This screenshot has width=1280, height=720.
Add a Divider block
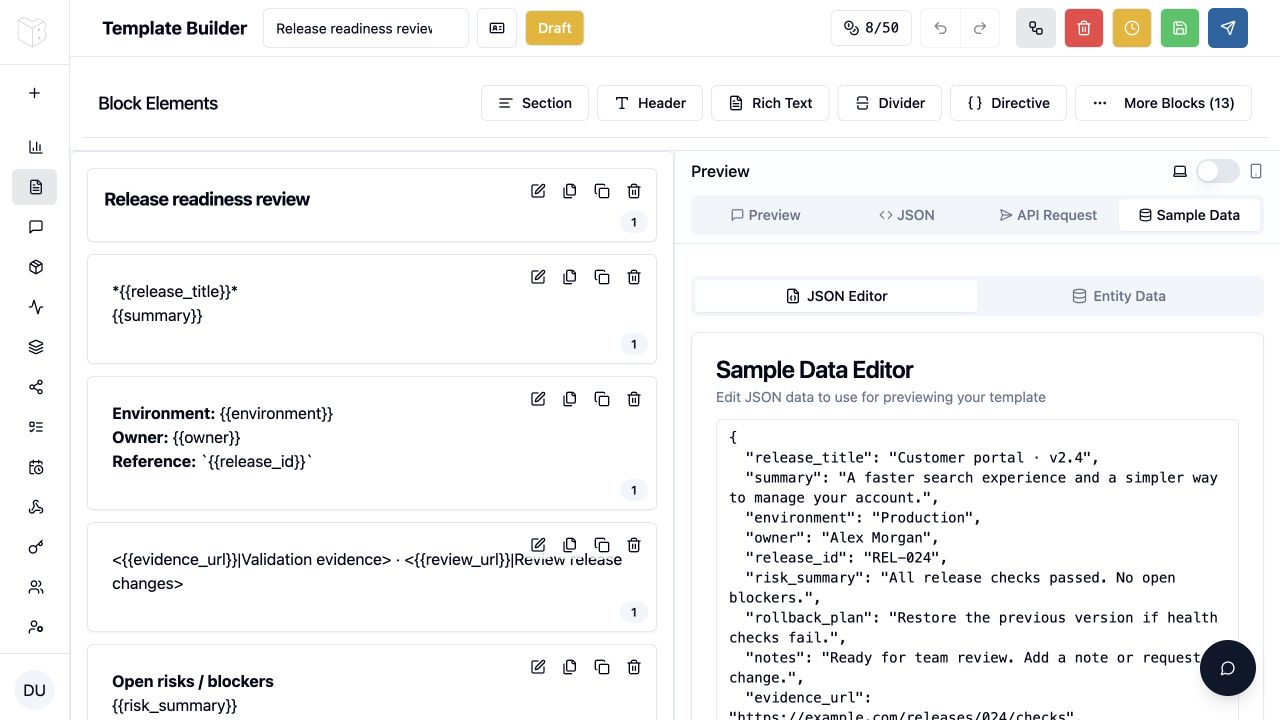(x=890, y=103)
